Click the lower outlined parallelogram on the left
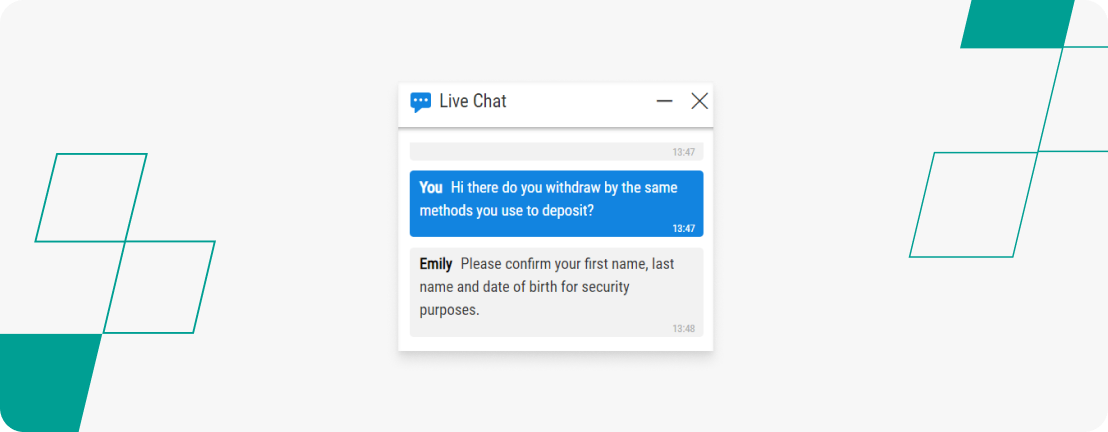Viewport: 1108px width, 432px height. tap(159, 286)
